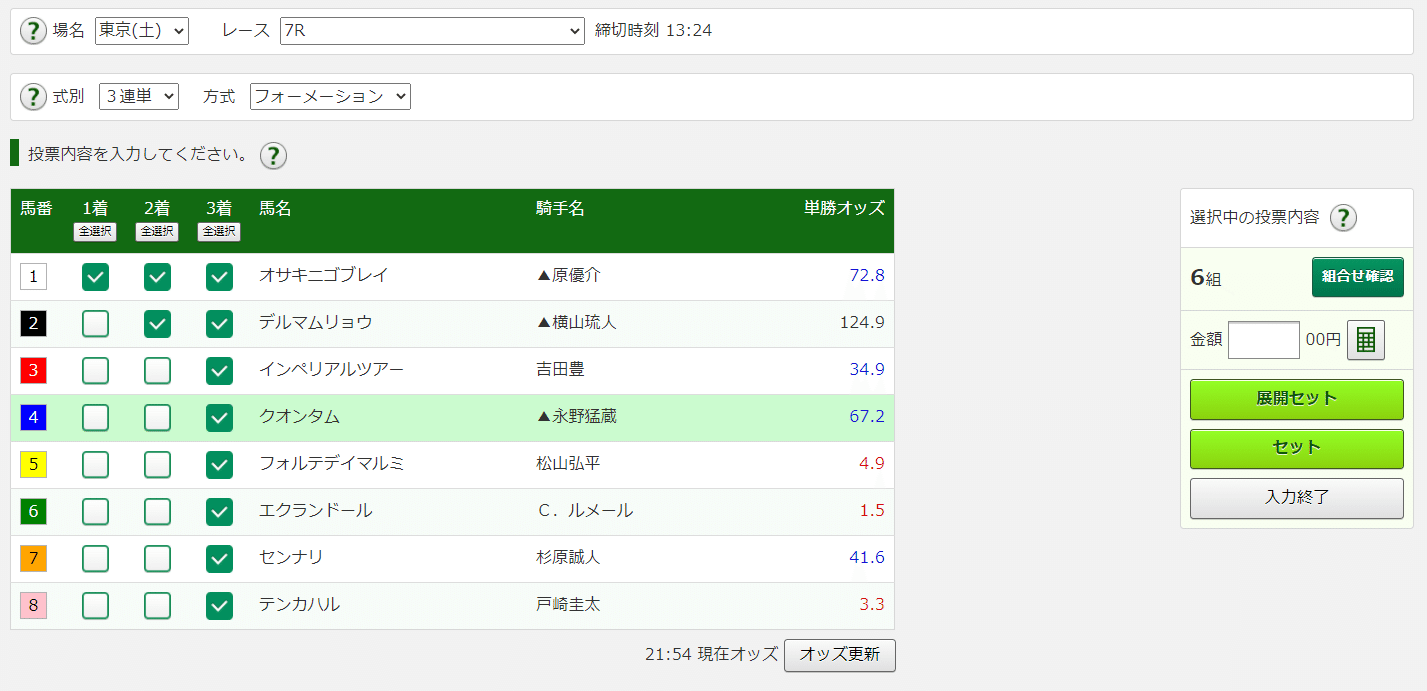Open the calculator icon next to 金額
This screenshot has width=1427, height=691.
click(x=1366, y=340)
